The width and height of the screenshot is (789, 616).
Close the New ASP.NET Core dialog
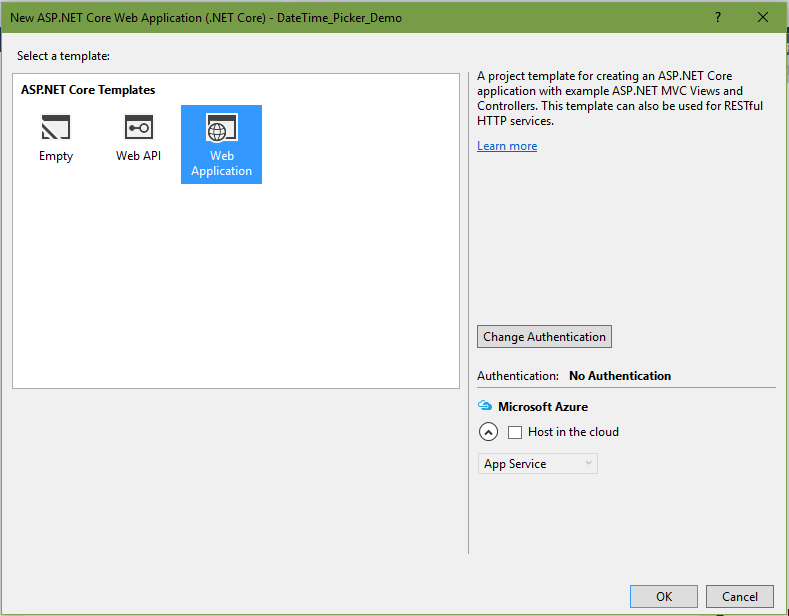click(x=763, y=18)
